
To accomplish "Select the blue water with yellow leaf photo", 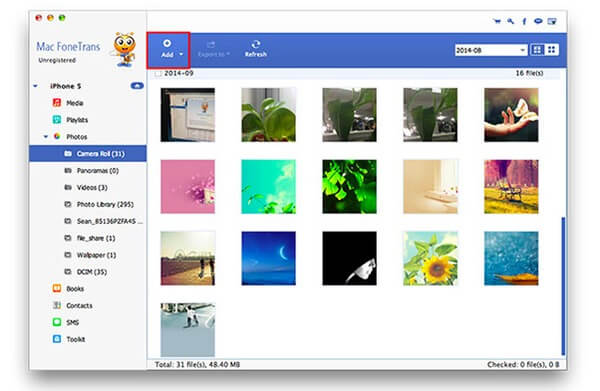I will pos(511,258).
